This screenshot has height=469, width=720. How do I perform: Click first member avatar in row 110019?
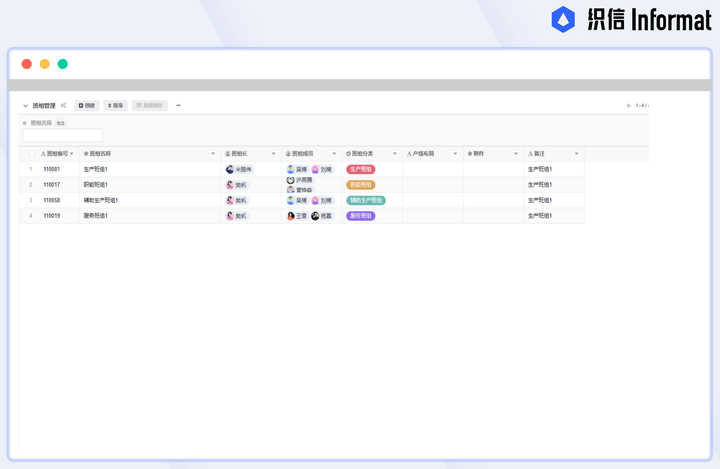tap(290, 216)
